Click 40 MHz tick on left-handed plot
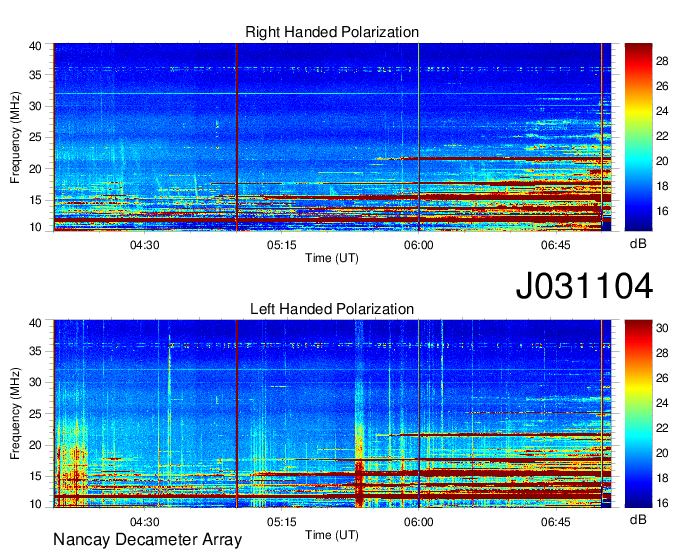The image size is (680, 552). (36, 323)
